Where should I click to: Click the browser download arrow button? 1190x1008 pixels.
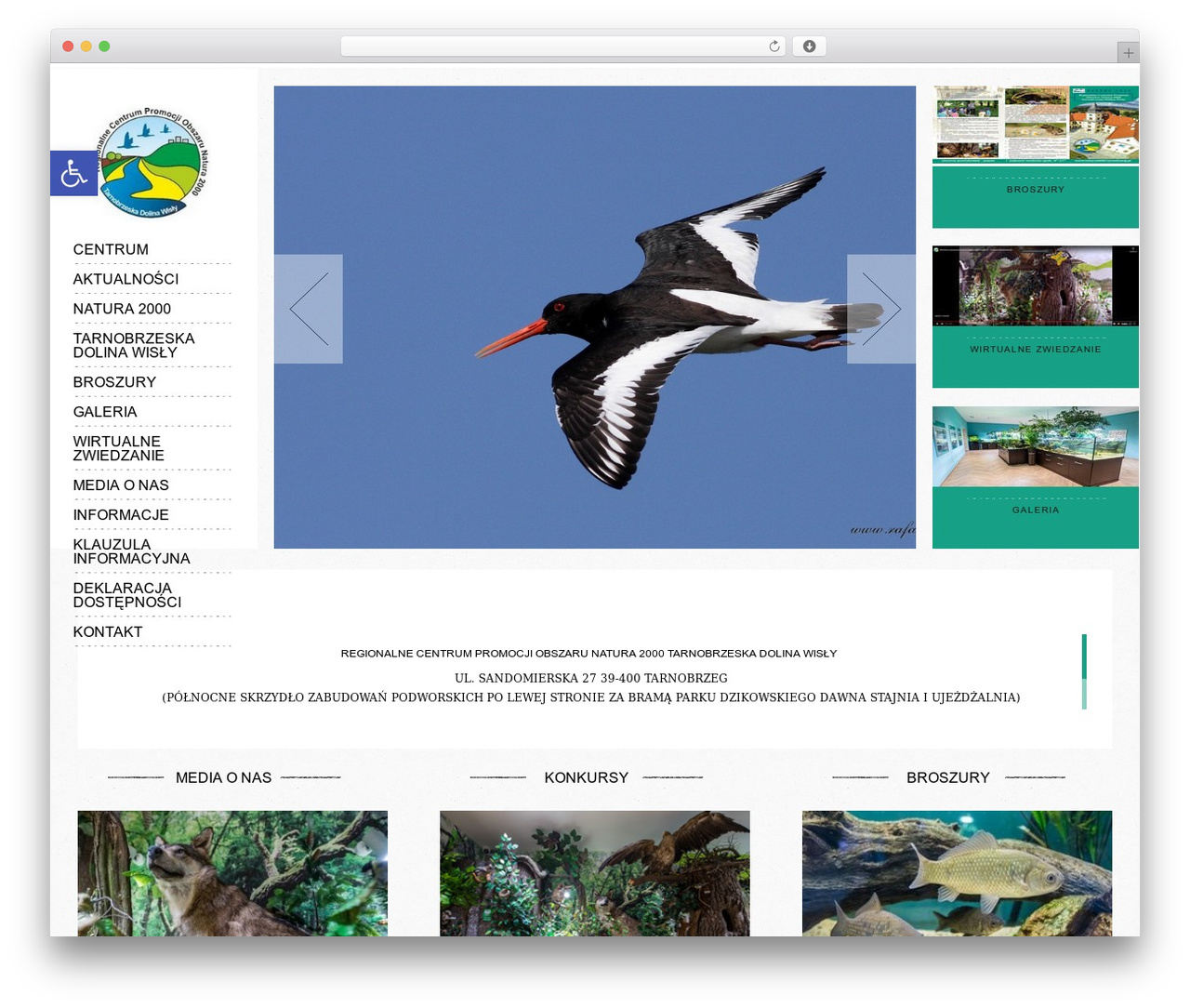click(x=809, y=46)
